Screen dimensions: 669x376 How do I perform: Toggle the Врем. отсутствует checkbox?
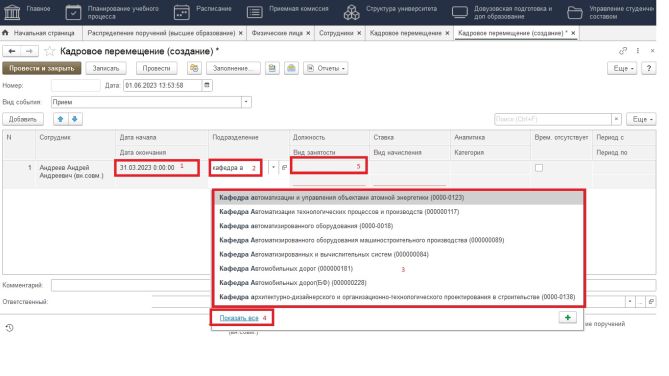coord(539,168)
